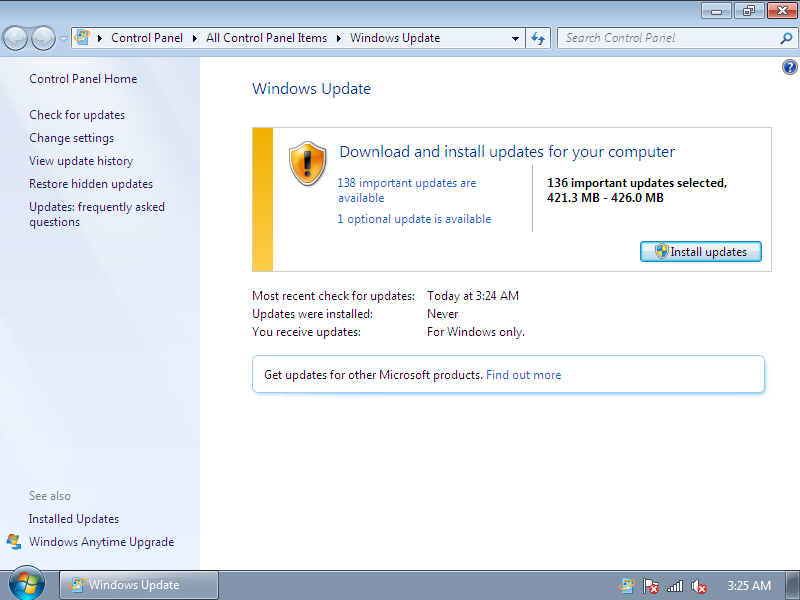Click the Windows Update taskbar button

pyautogui.click(x=139, y=585)
